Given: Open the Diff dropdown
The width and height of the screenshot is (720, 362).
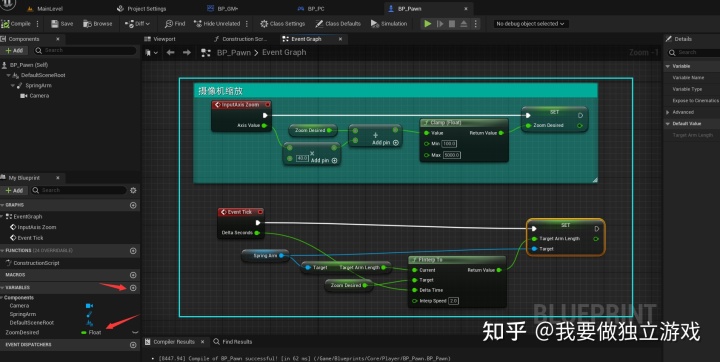Looking at the screenshot, I should (137, 23).
